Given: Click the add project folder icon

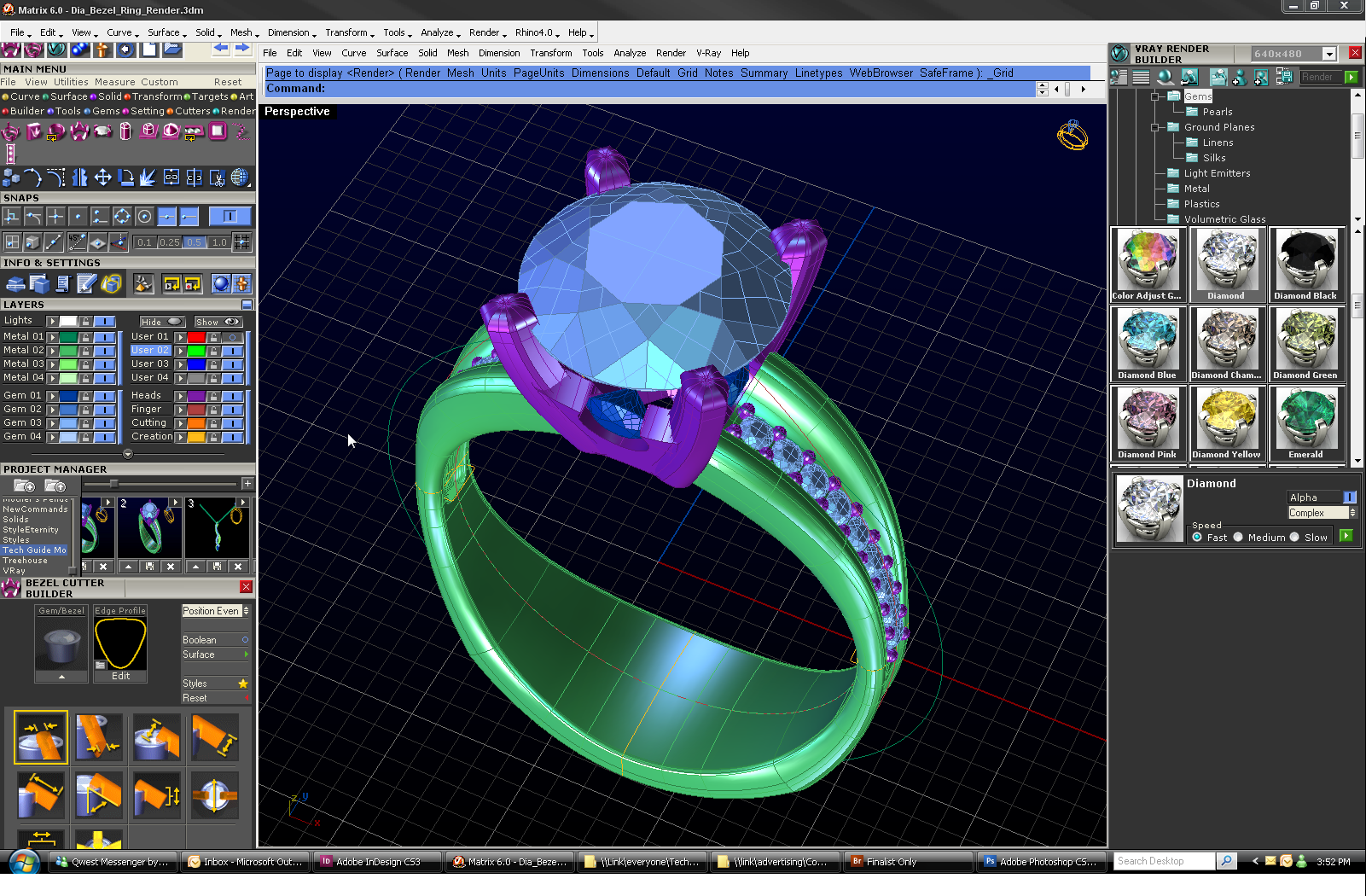Looking at the screenshot, I should point(24,486).
